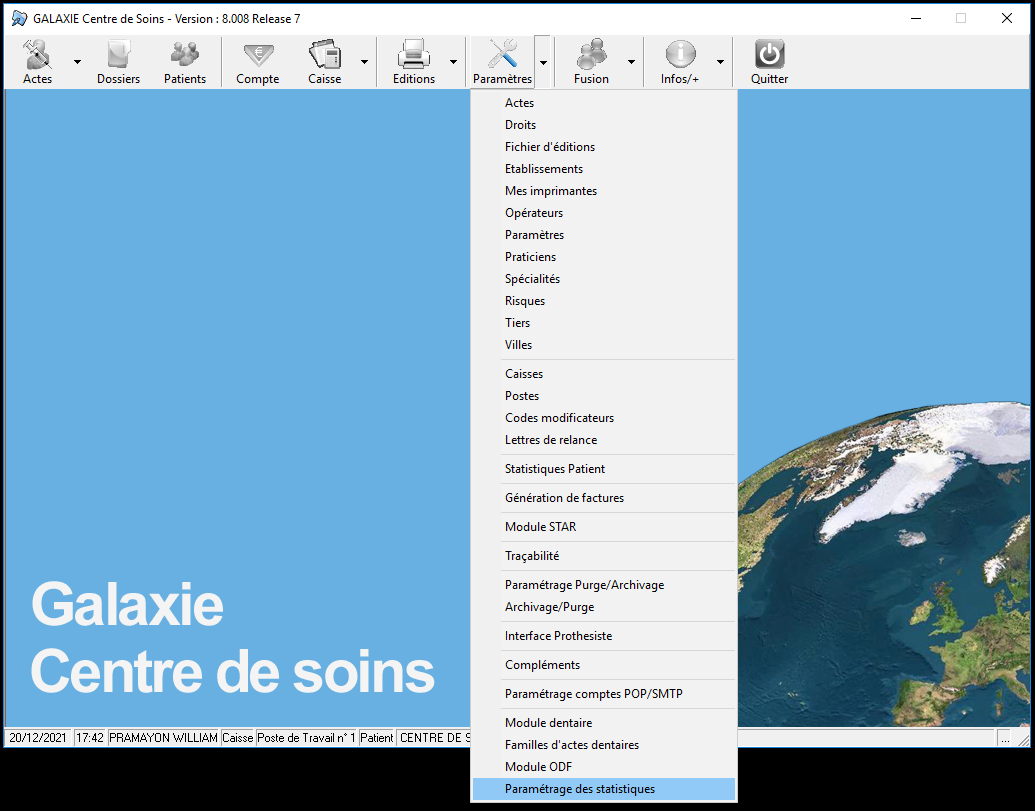Image resolution: width=1035 pixels, height=811 pixels.
Task: Choose Caisses menu entry
Action: (604, 373)
